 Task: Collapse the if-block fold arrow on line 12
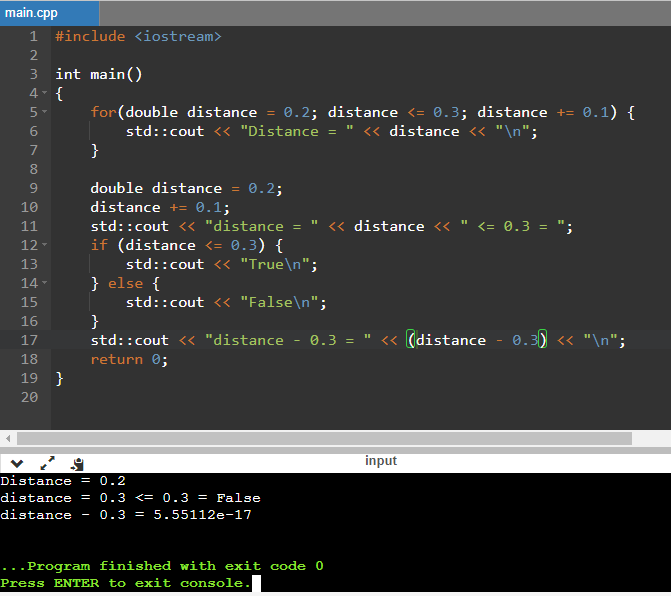45,245
